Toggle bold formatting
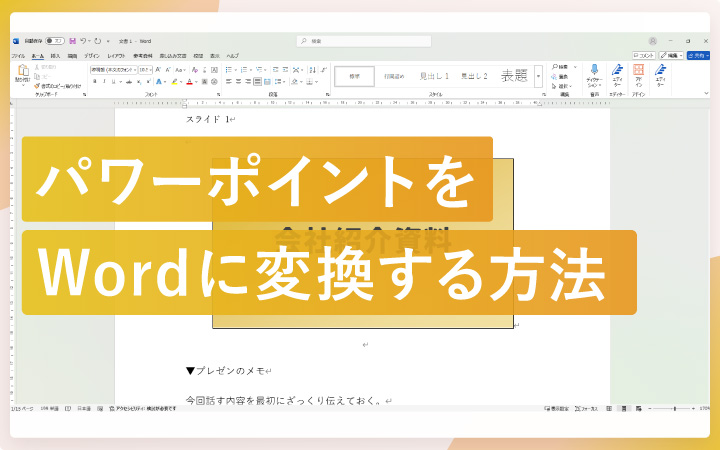The width and height of the screenshot is (720, 450). [95, 82]
